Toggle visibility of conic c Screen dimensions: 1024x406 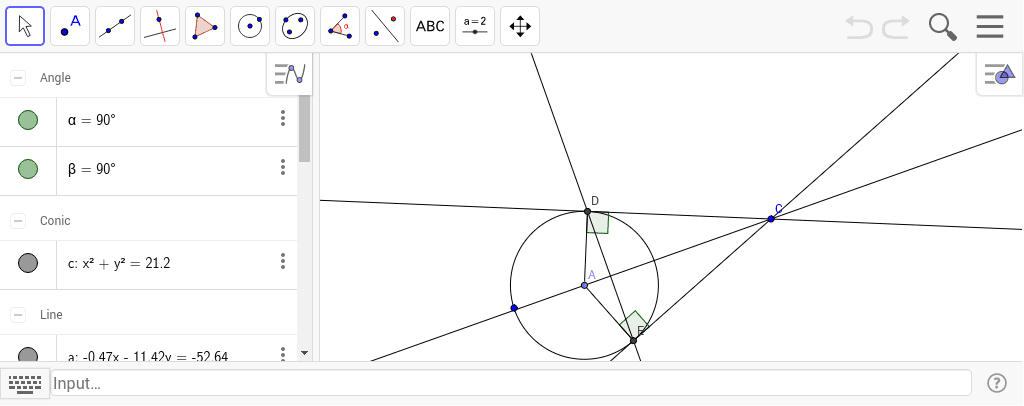tap(27, 263)
